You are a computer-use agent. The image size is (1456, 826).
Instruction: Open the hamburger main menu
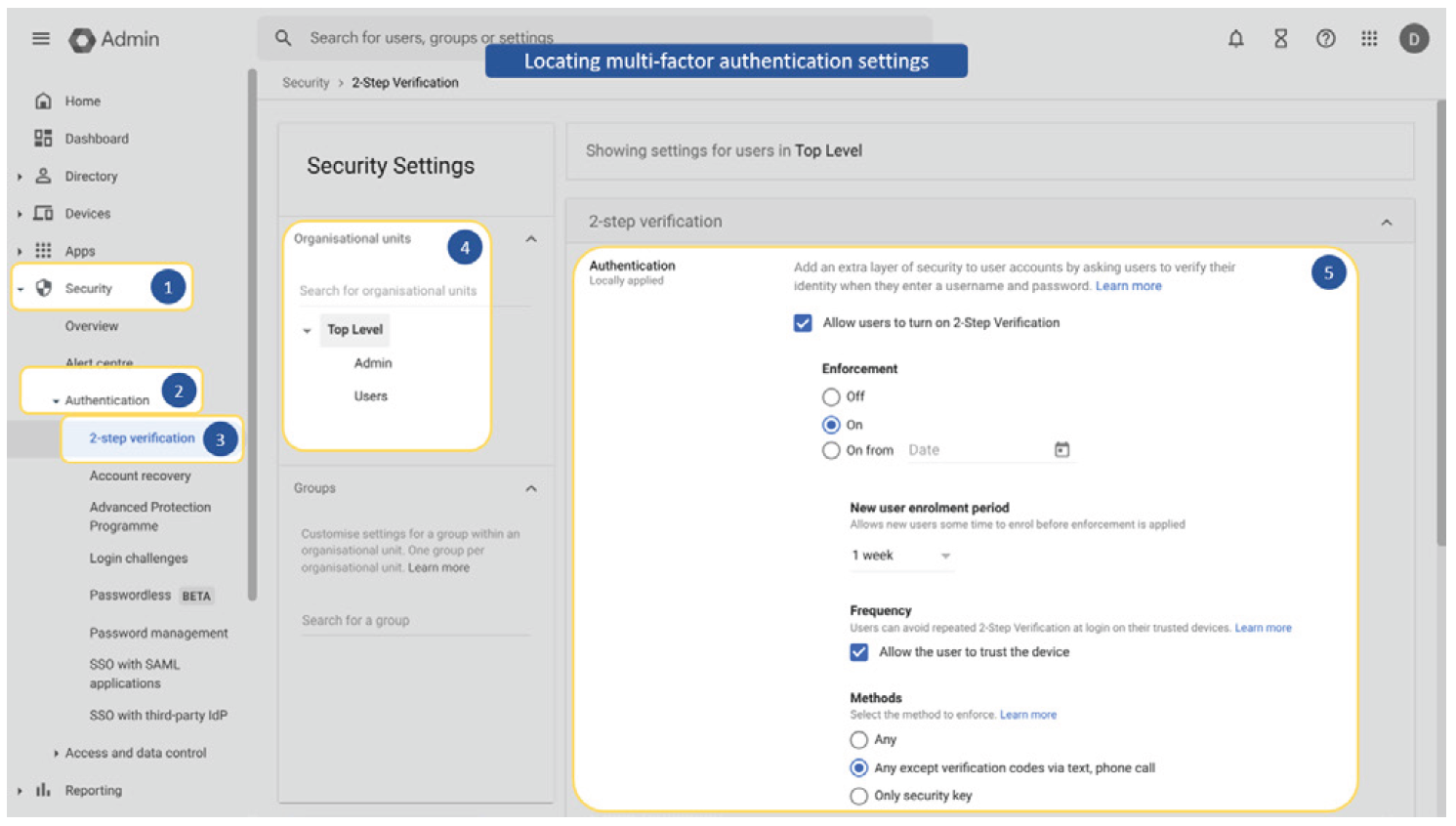(x=41, y=39)
